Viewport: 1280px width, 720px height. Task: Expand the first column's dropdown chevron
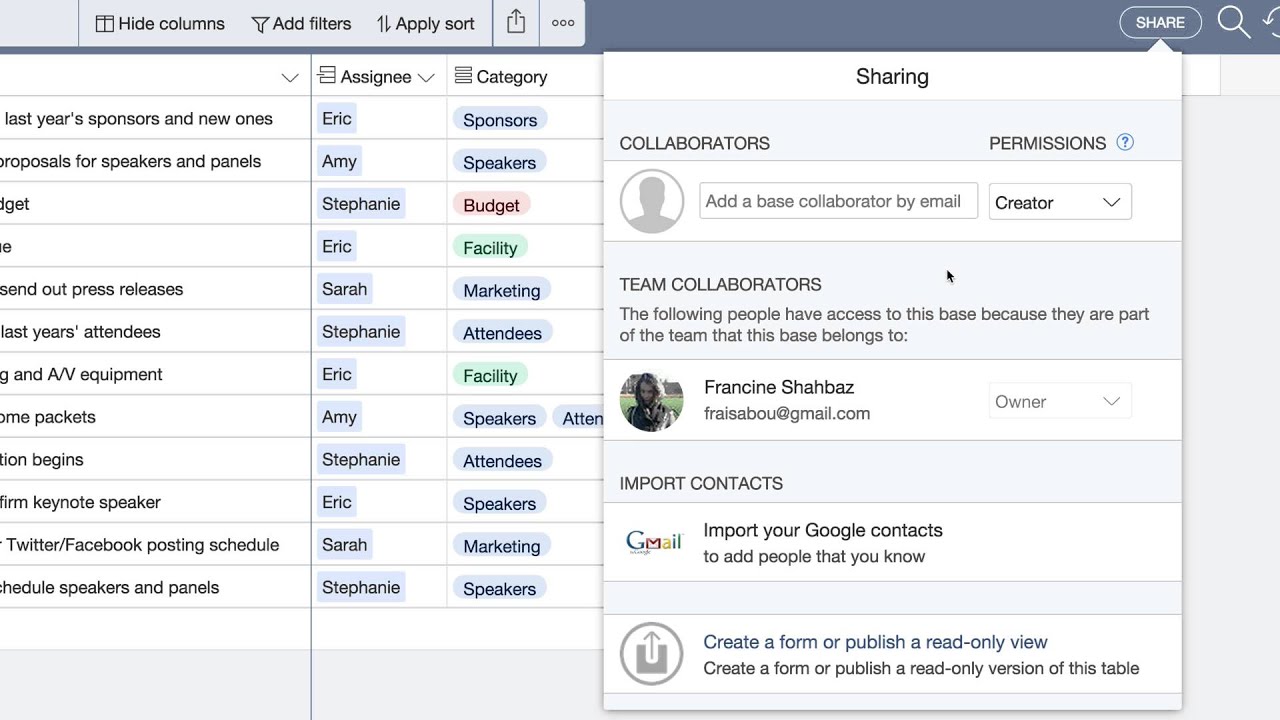click(x=290, y=77)
